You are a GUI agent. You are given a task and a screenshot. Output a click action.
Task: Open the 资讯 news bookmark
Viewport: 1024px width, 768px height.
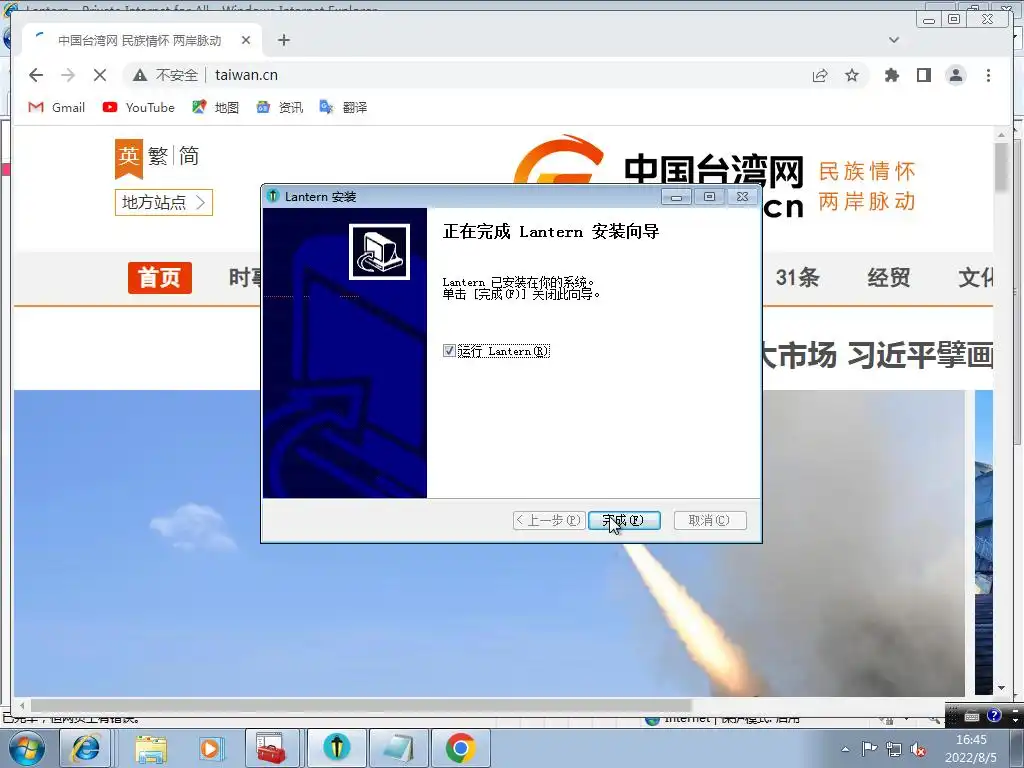pos(280,108)
